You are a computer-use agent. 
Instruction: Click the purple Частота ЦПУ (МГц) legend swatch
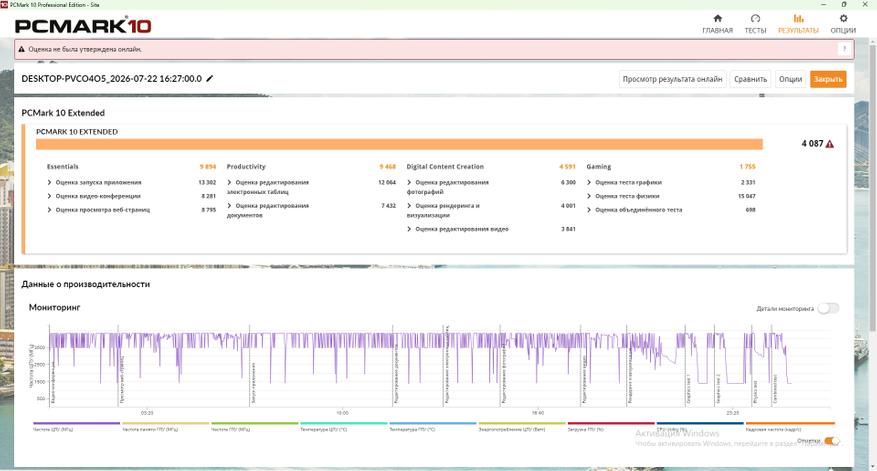click(76, 423)
